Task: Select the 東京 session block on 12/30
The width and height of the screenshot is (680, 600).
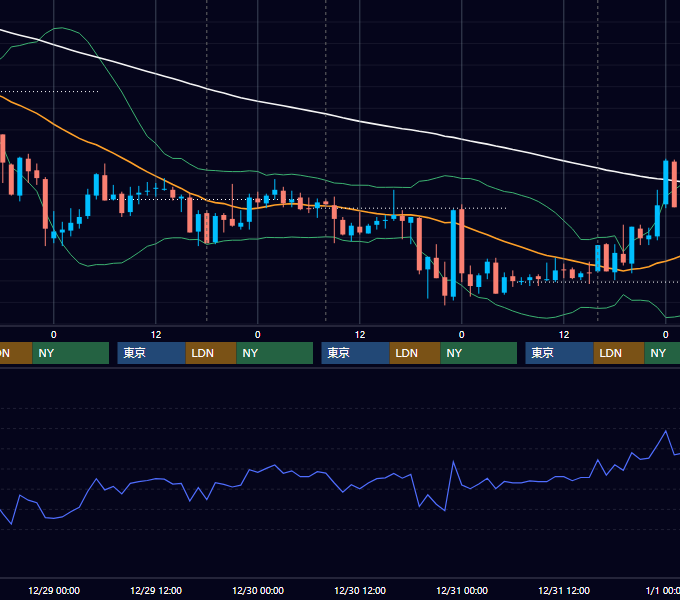Action: point(355,353)
